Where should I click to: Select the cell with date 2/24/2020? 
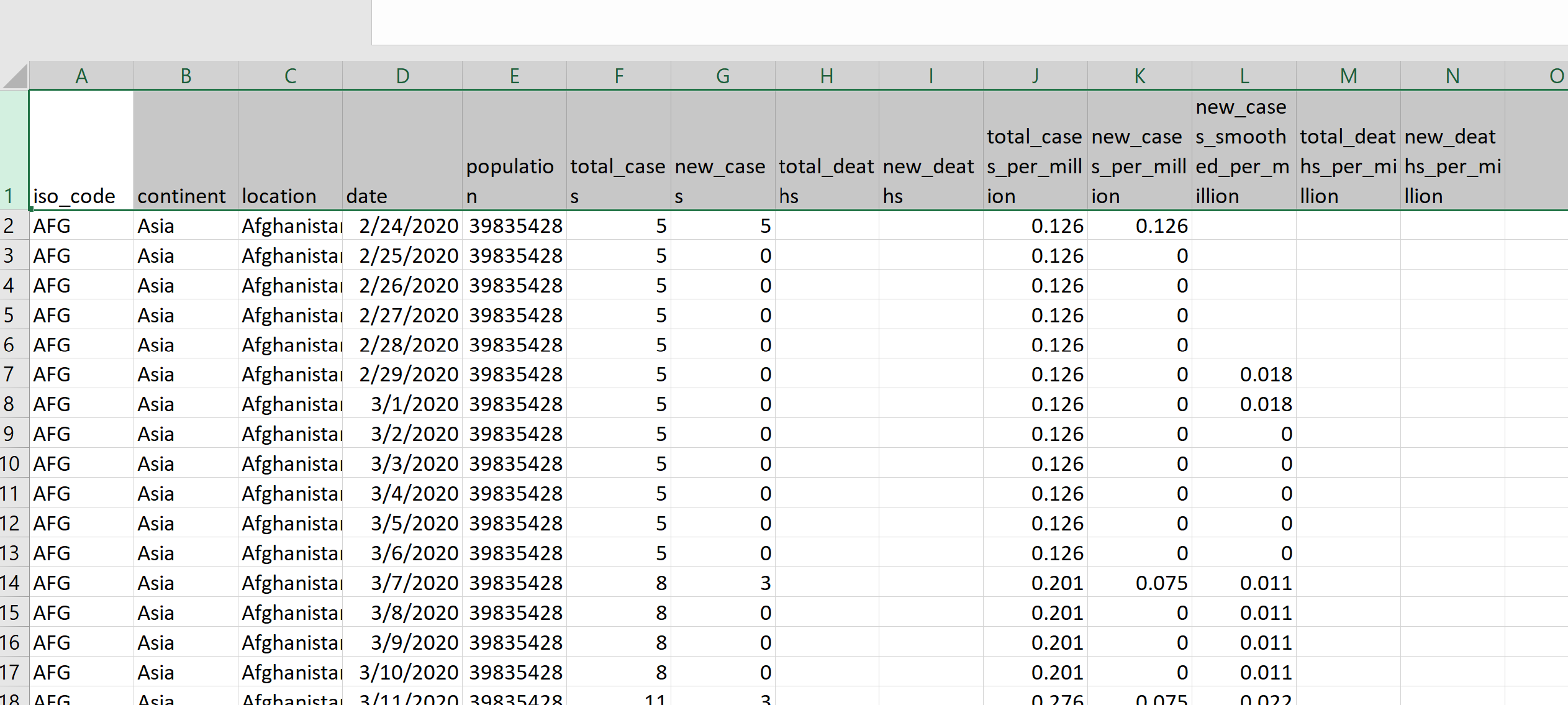click(x=402, y=225)
